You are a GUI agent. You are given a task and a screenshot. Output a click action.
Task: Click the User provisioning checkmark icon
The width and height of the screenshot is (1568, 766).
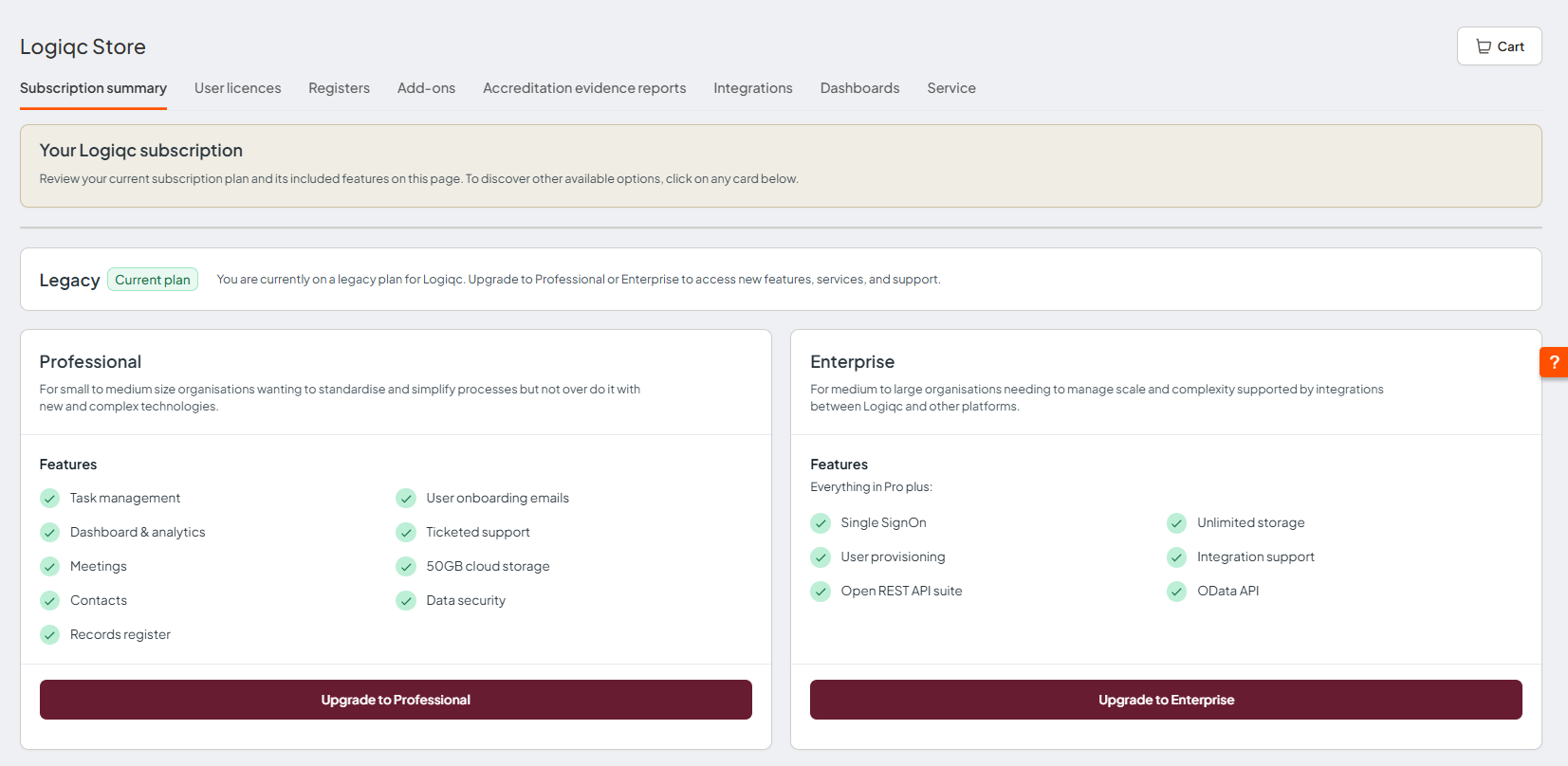[821, 557]
